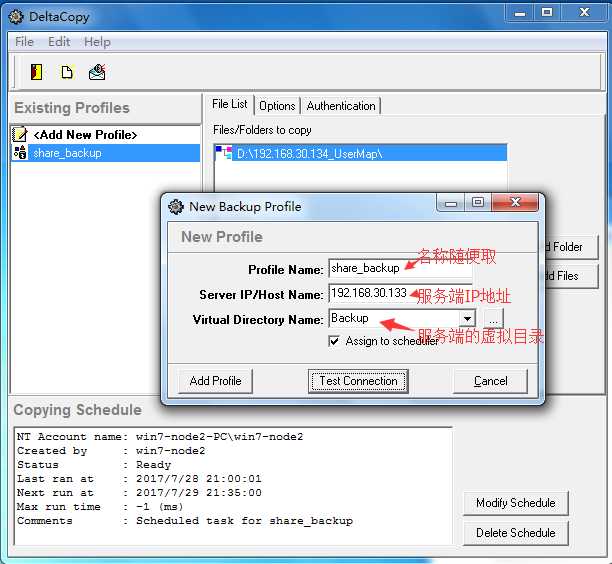Expand the Virtual Directory Name dropdown arrow
The image size is (612, 564).
pos(467,319)
